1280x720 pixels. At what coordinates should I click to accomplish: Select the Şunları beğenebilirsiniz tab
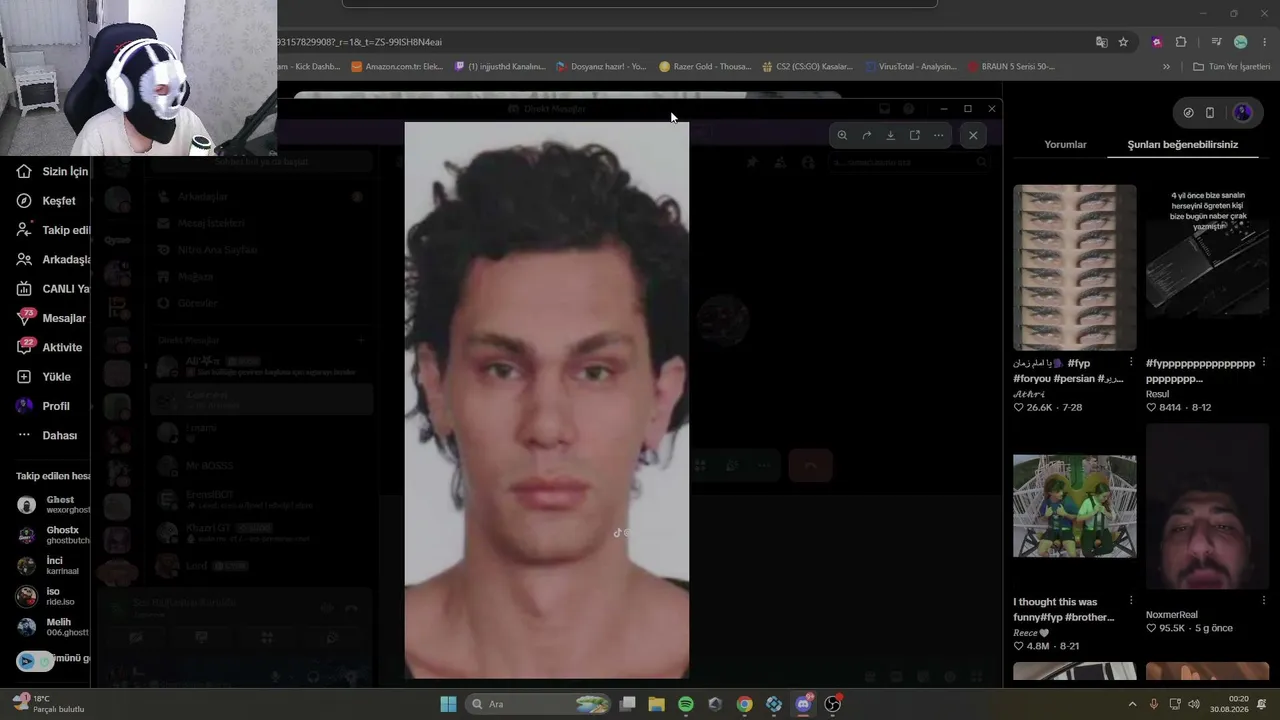[x=1182, y=144]
